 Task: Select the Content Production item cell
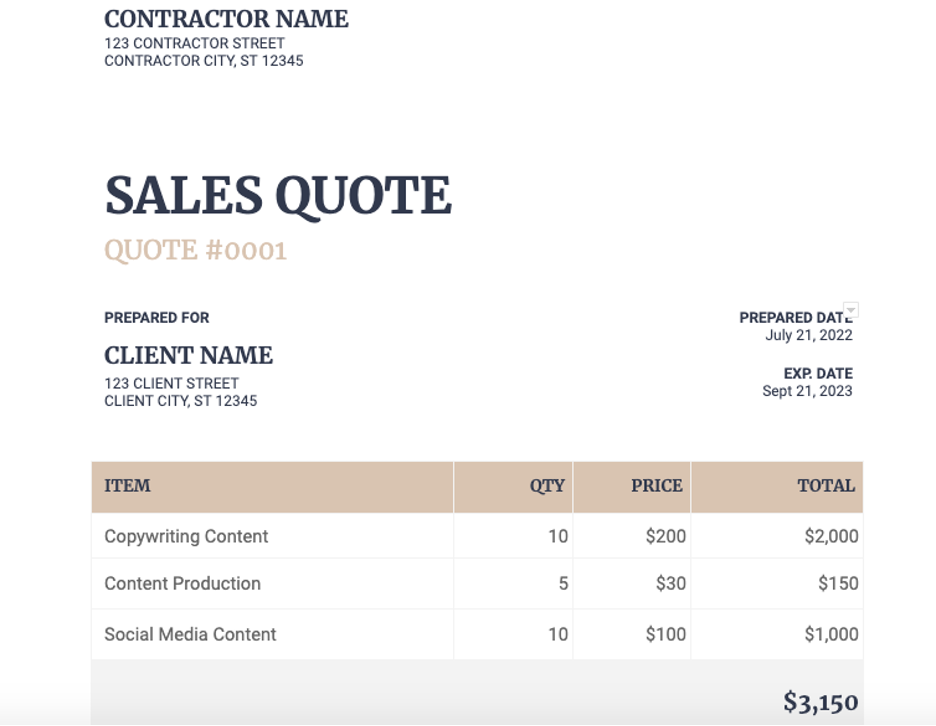pos(182,584)
